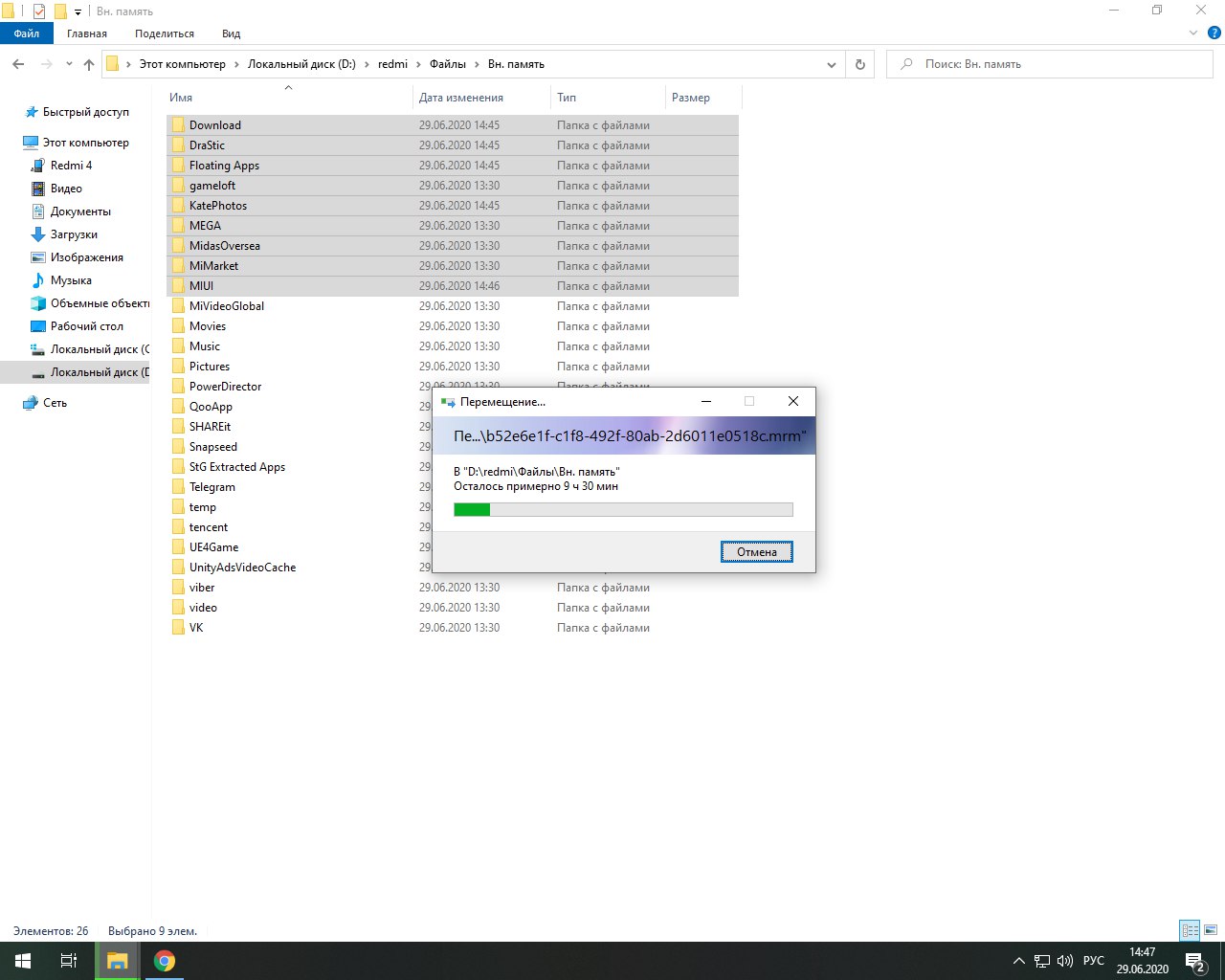Click the Up one level arrow
This screenshot has height=980, width=1225.
[89, 64]
